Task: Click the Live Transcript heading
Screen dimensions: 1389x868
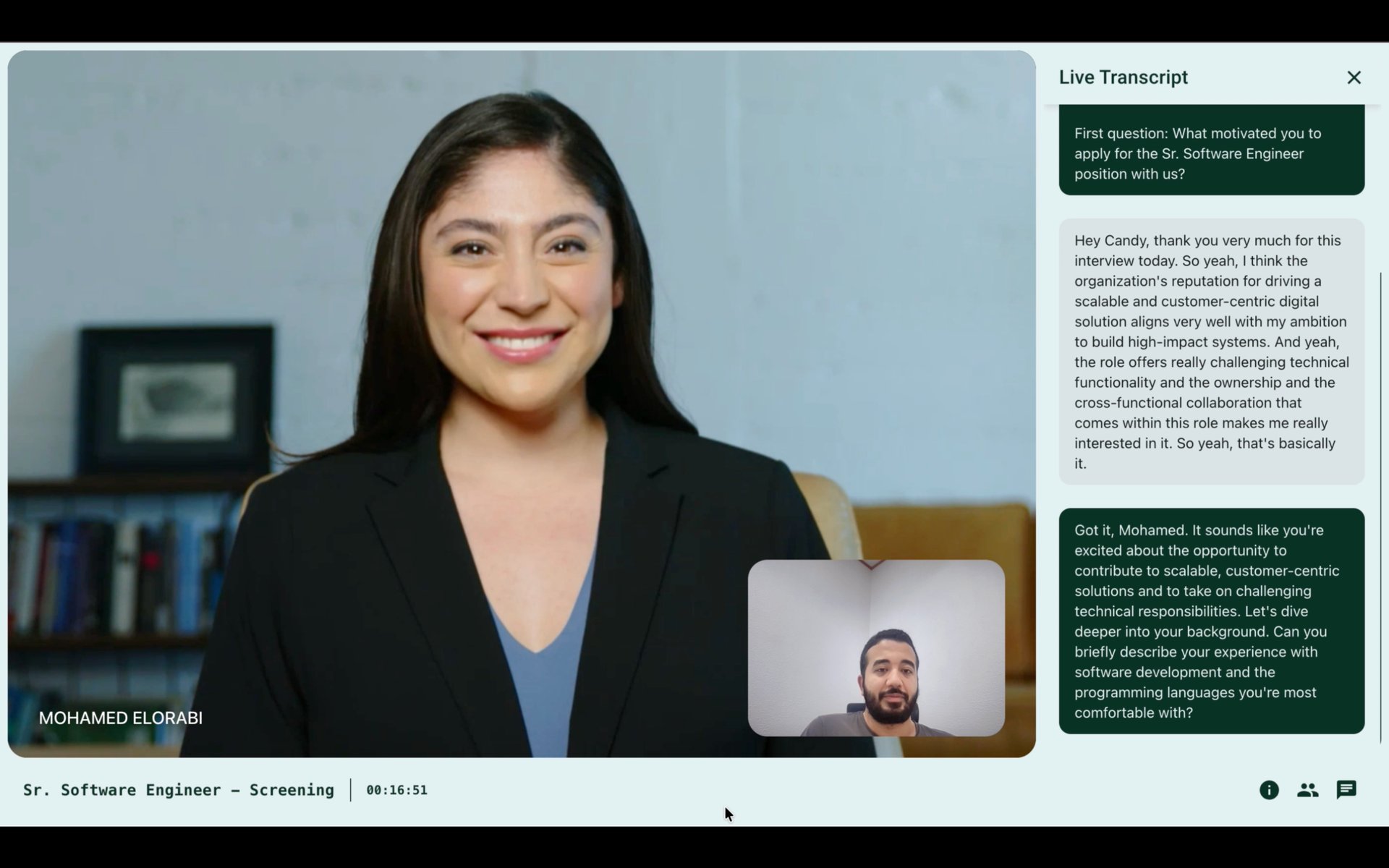Action: tap(1123, 77)
